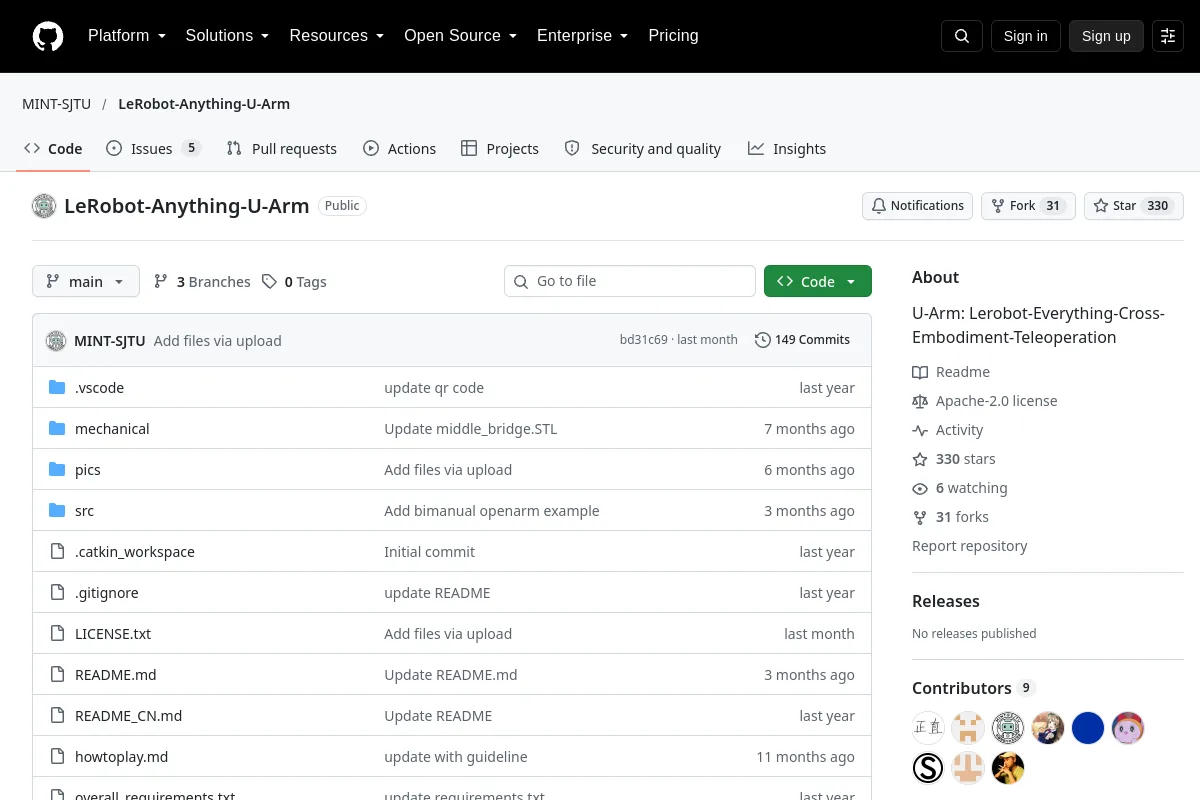Click the src folder icon

tap(57, 511)
